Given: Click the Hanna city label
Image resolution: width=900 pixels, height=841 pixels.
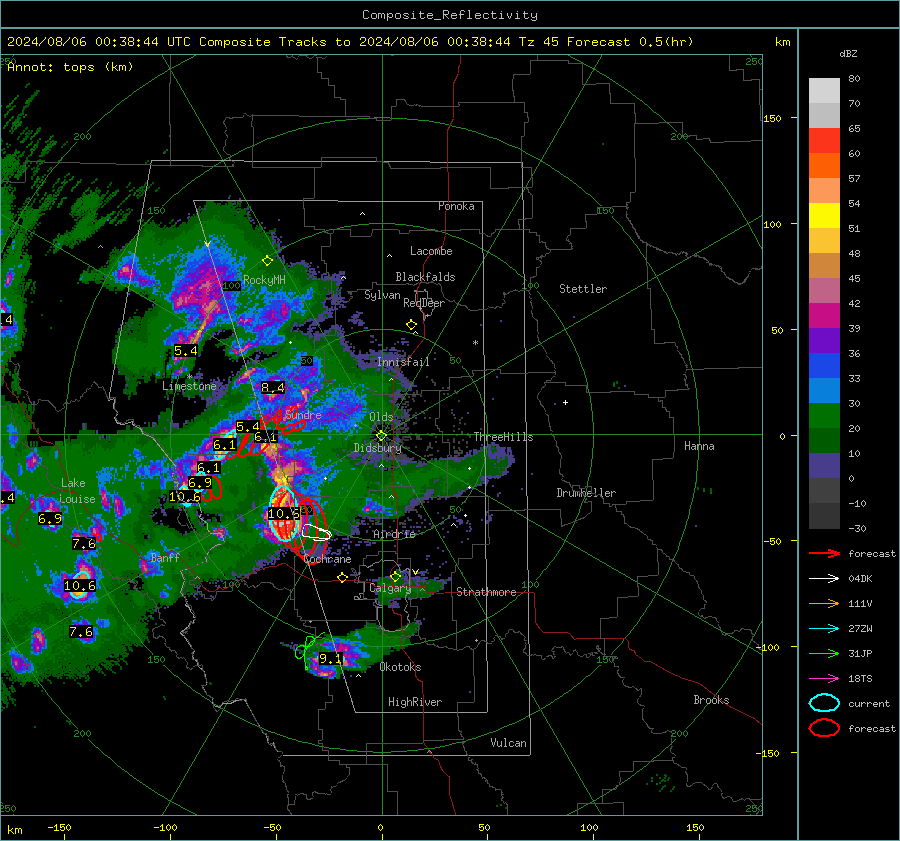Looking at the screenshot, I should (x=699, y=446).
